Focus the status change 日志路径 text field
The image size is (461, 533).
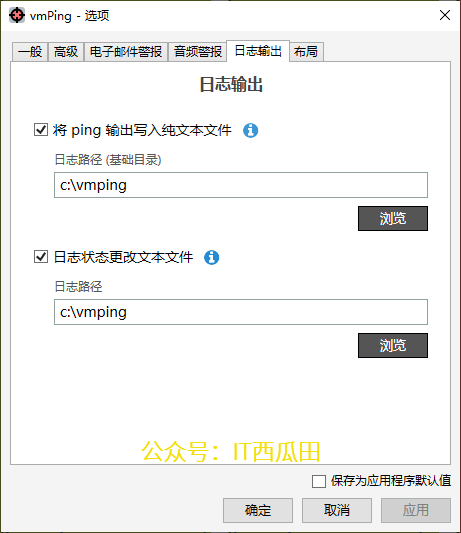(x=241, y=312)
